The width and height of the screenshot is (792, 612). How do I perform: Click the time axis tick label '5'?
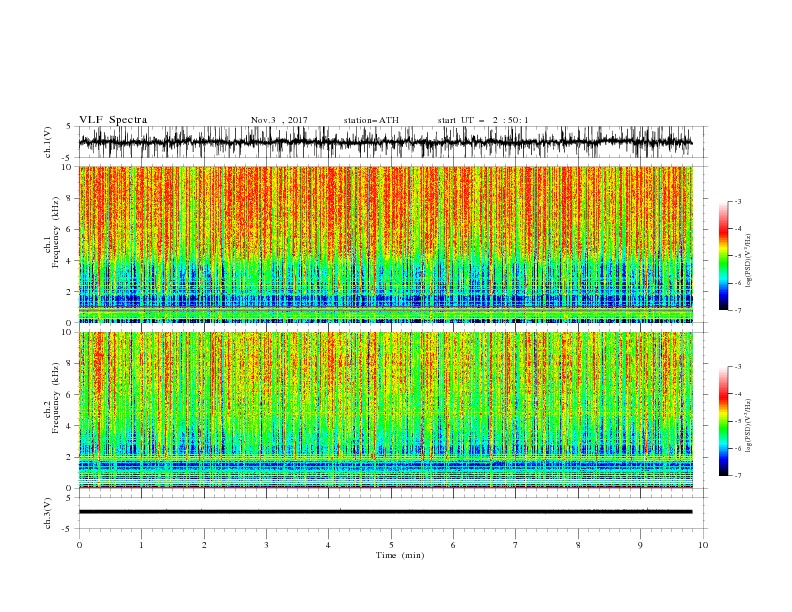(391, 545)
